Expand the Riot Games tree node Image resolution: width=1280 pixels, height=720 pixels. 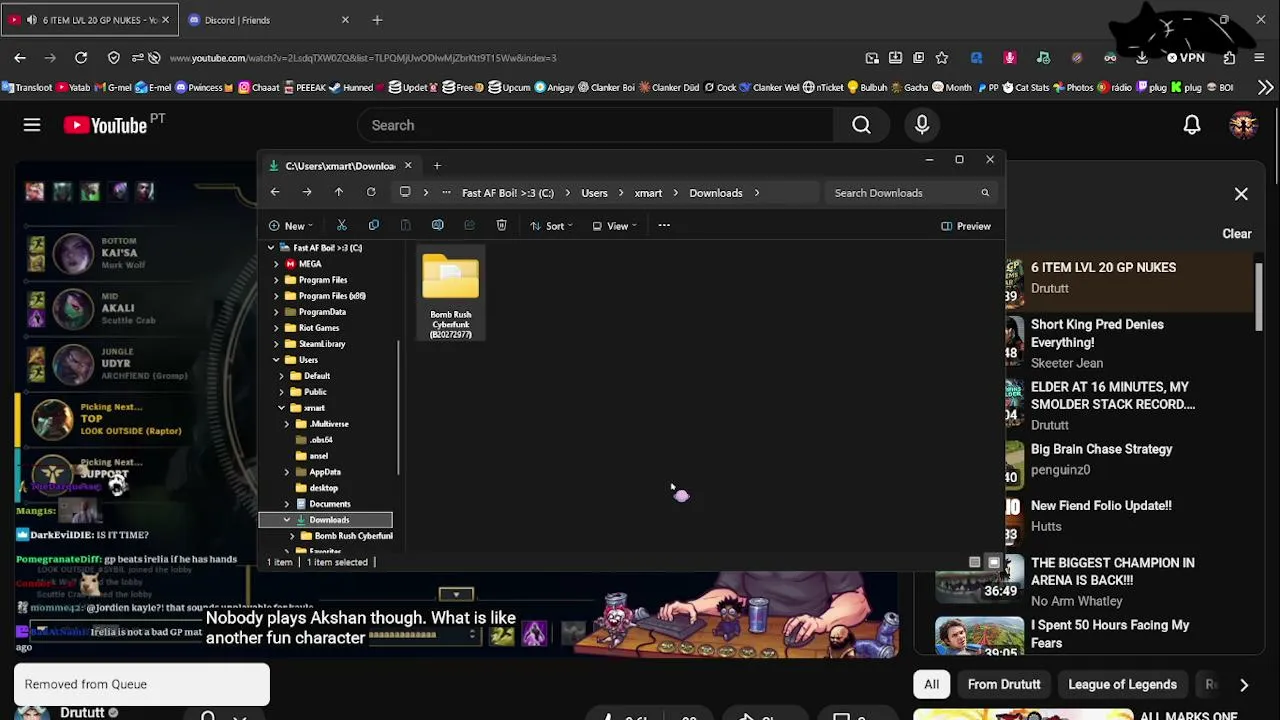click(x=276, y=328)
